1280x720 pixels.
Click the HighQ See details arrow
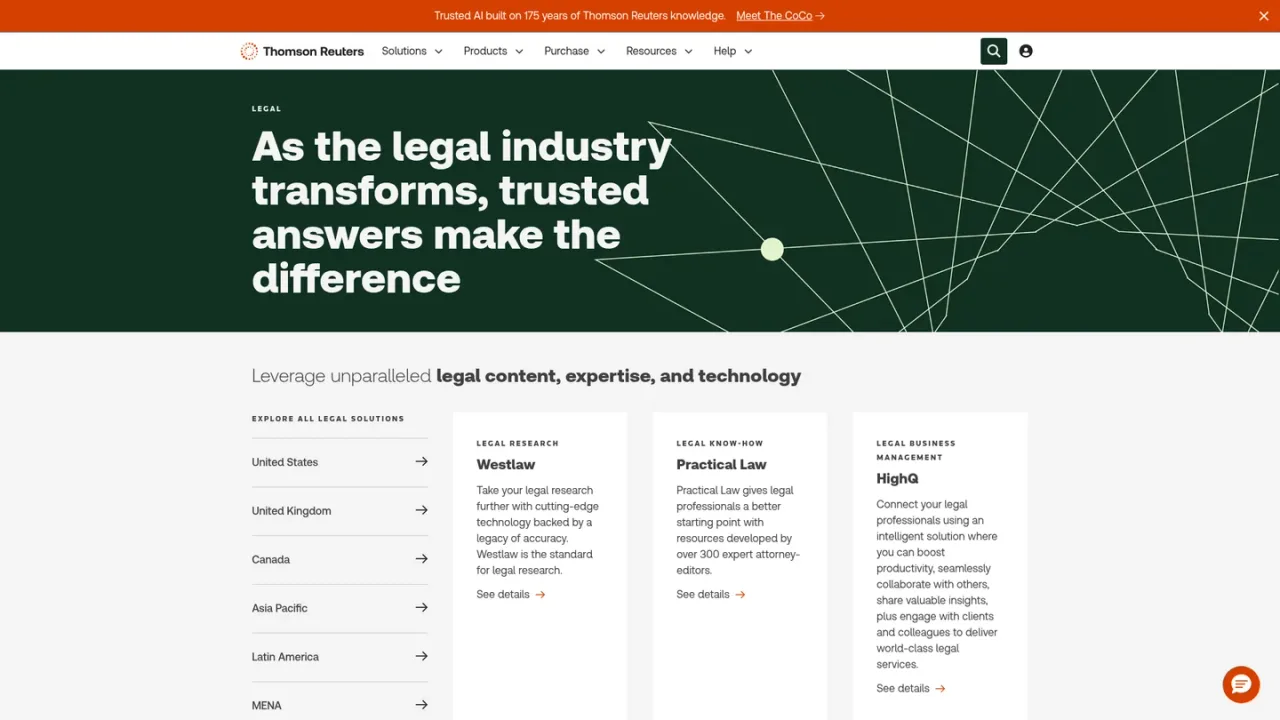(940, 688)
